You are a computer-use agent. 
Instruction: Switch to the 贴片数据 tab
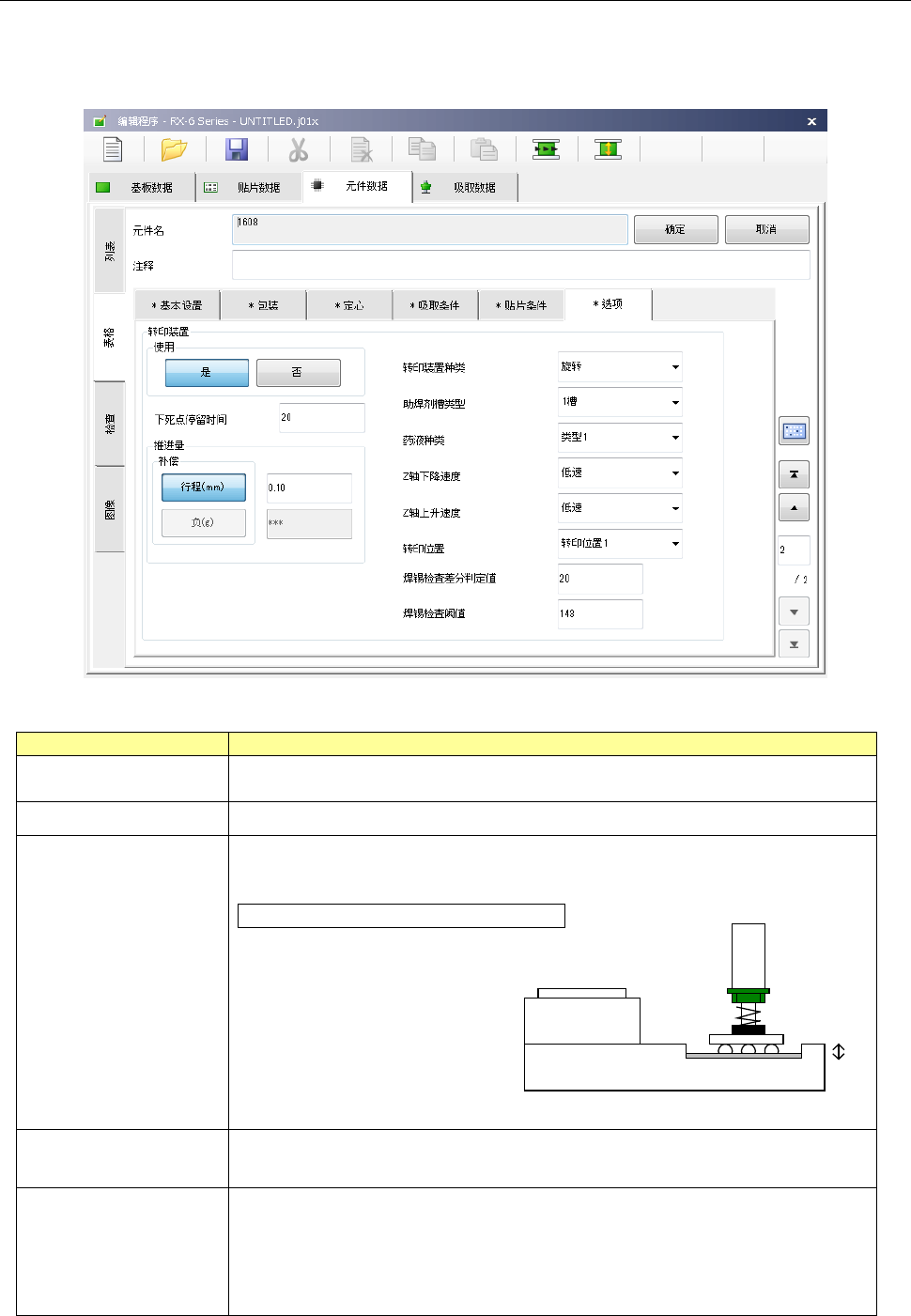pyautogui.click(x=250, y=188)
